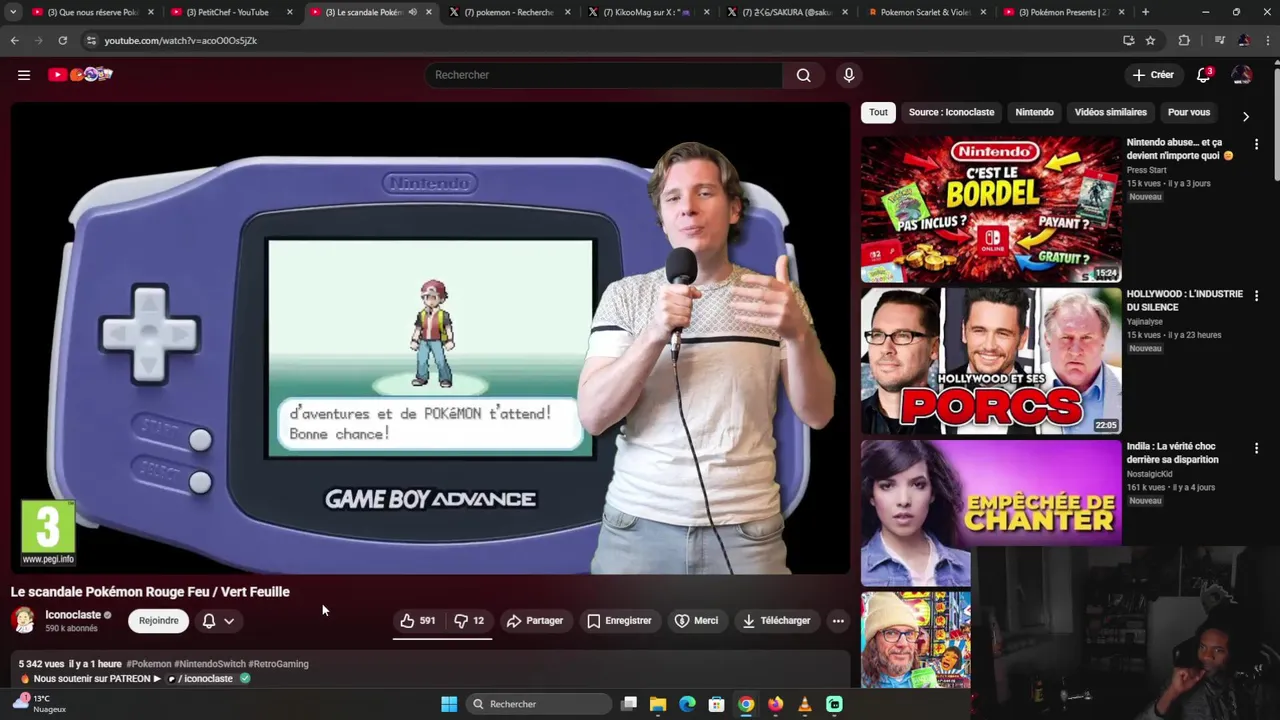Click the Windows taskbar Rechercher box
The width and height of the screenshot is (1280, 720).
539,704
